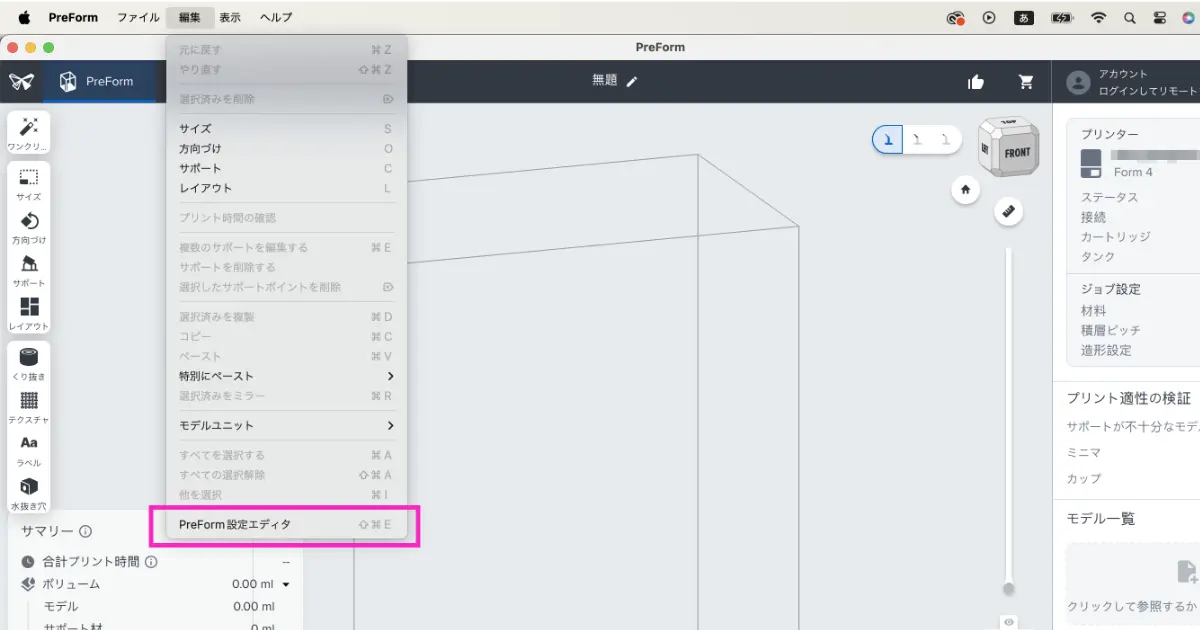Viewport: 1200px width, 630px height.
Task: Select the middle view mode button
Action: pyautogui.click(x=917, y=140)
